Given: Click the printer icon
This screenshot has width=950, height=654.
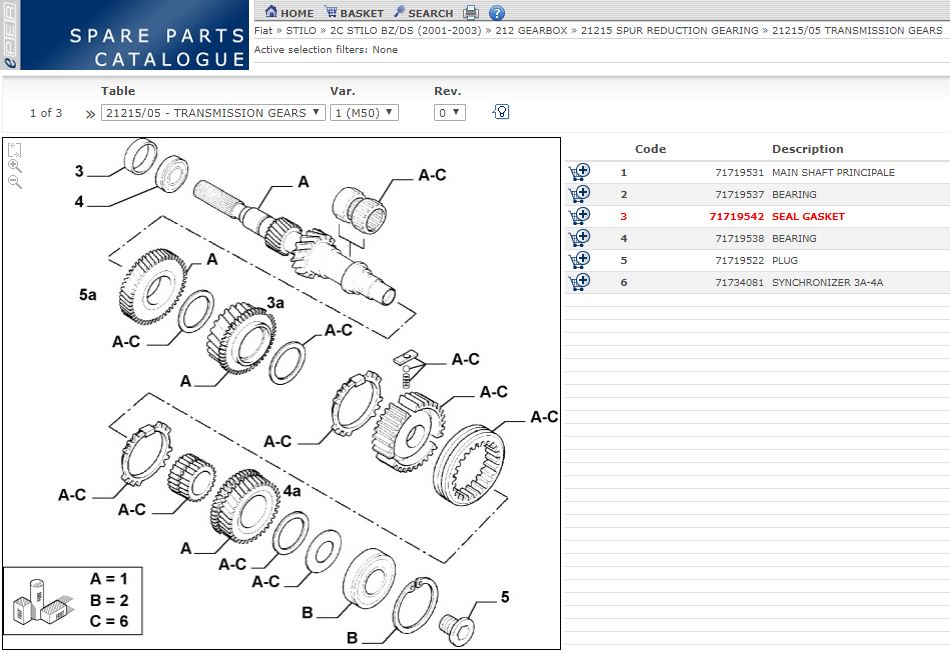Looking at the screenshot, I should pyautogui.click(x=471, y=13).
